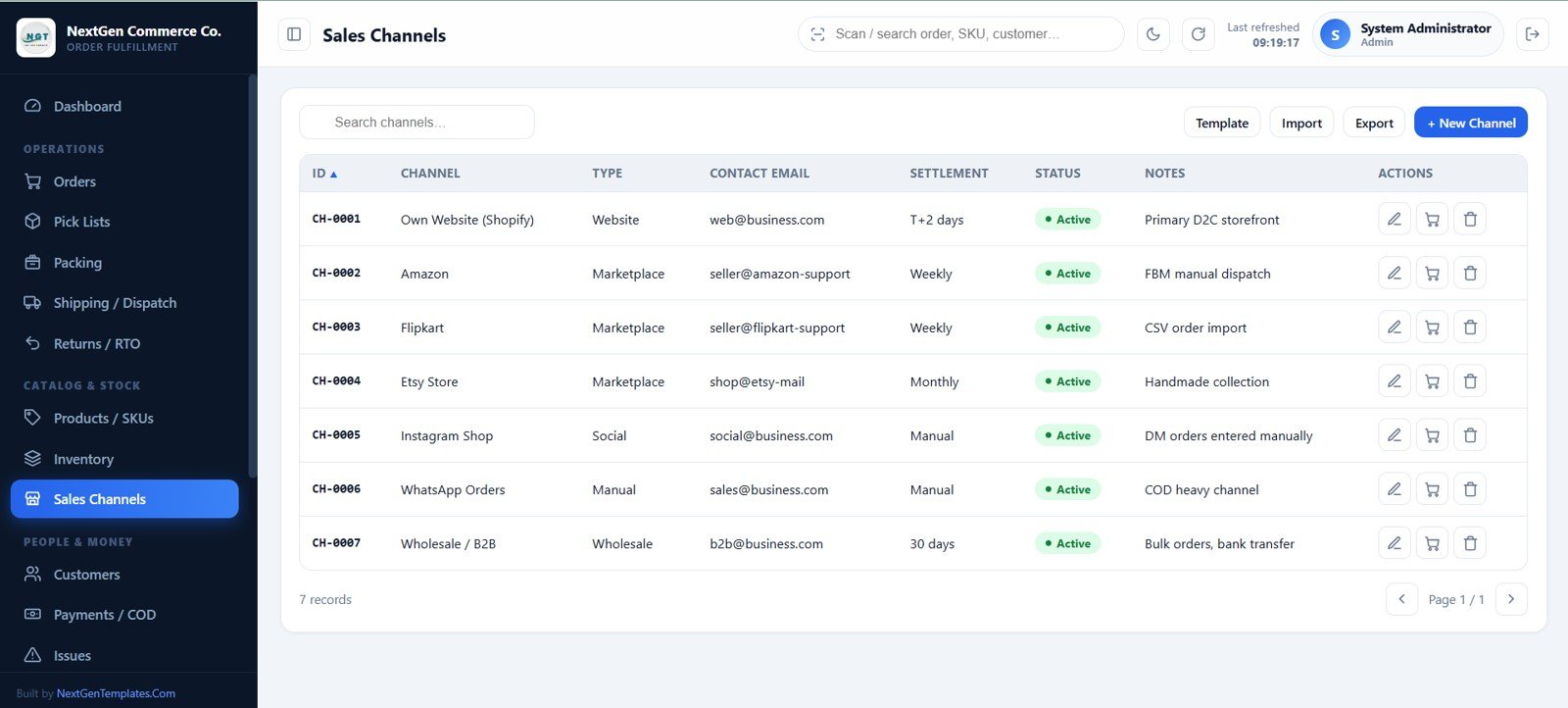This screenshot has height=708, width=1568.
Task: Focus the scan/search order input
Action: [x=961, y=34]
